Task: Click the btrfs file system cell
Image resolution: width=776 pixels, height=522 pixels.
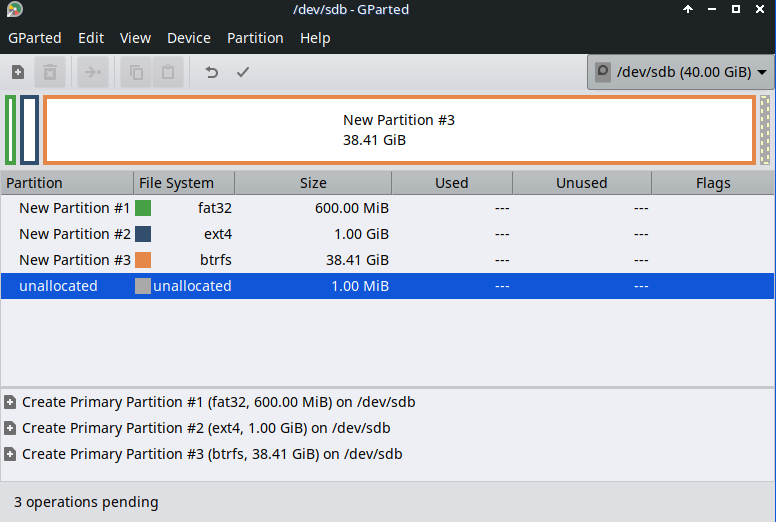Action: pos(215,260)
